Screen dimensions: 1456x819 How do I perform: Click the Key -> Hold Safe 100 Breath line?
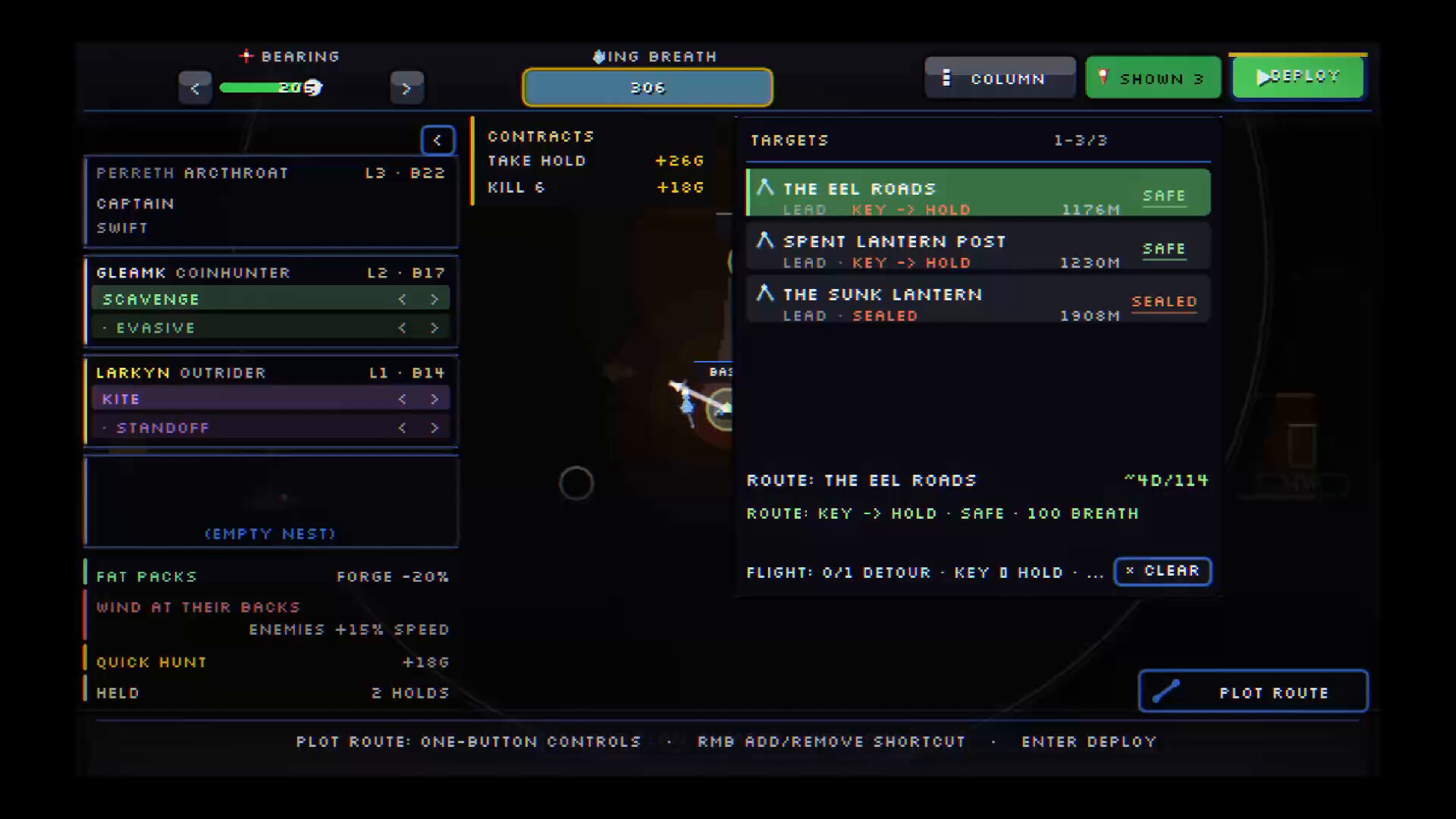point(943,513)
